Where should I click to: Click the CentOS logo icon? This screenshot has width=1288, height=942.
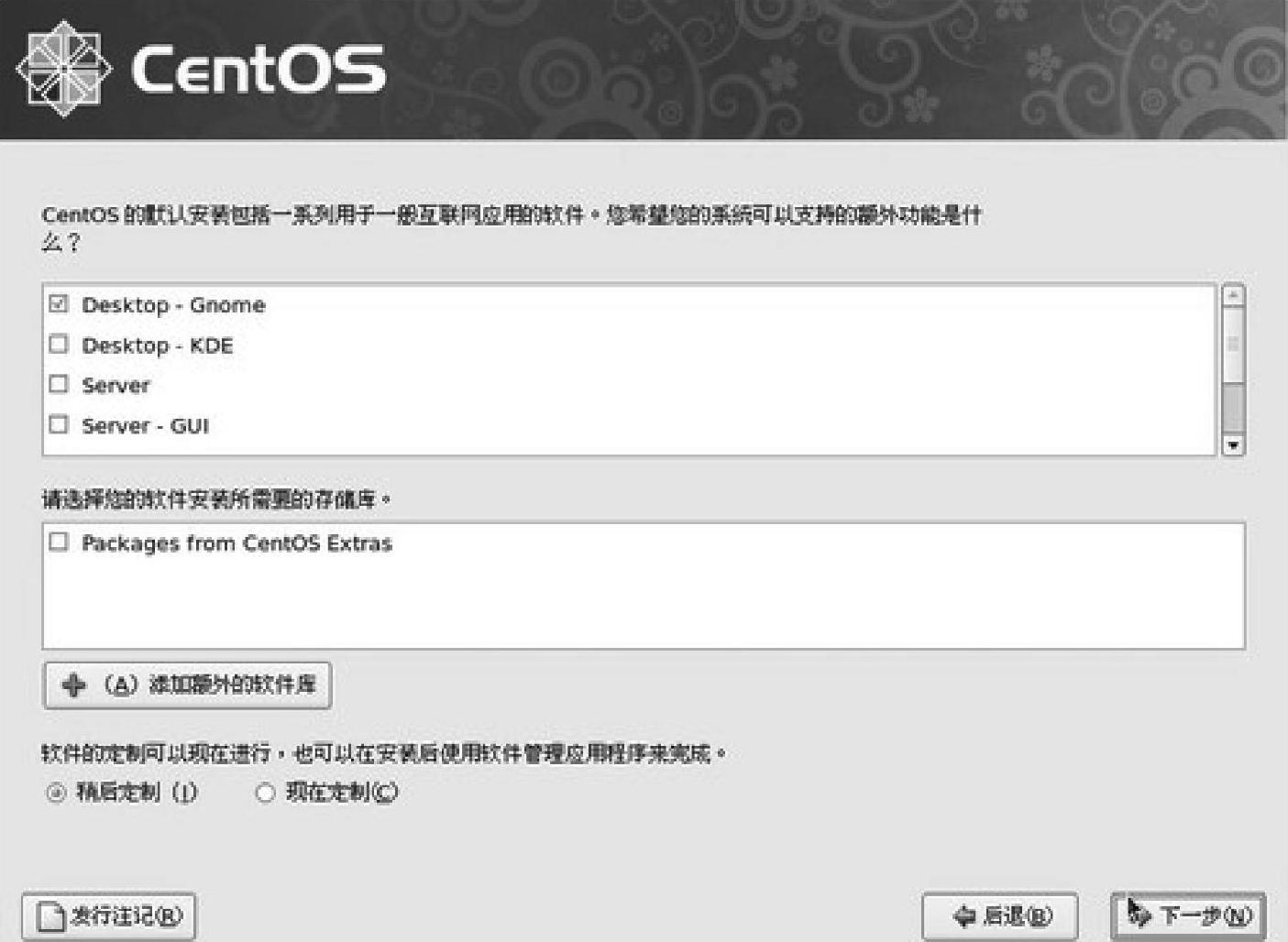point(64,70)
